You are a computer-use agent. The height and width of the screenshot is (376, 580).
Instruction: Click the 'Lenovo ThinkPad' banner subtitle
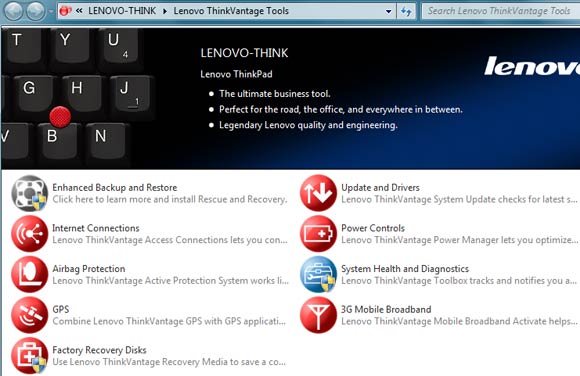coord(236,74)
